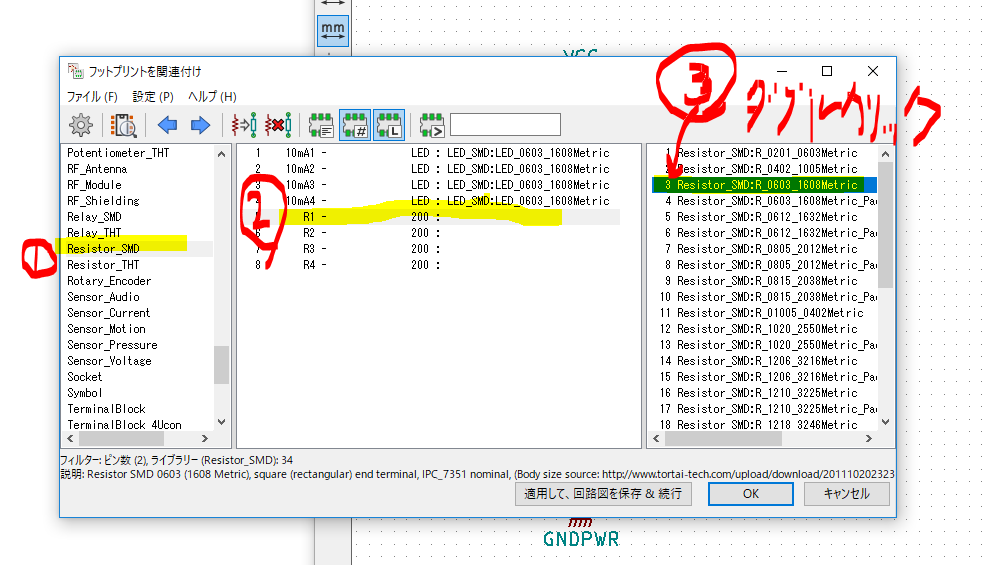Select RF_Shielding library
Viewport: 992px width, 565px height.
tap(103, 201)
